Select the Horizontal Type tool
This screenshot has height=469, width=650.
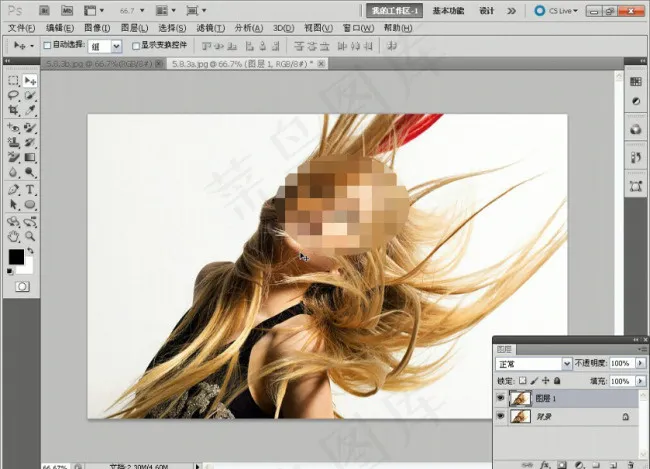pyautogui.click(x=30, y=189)
